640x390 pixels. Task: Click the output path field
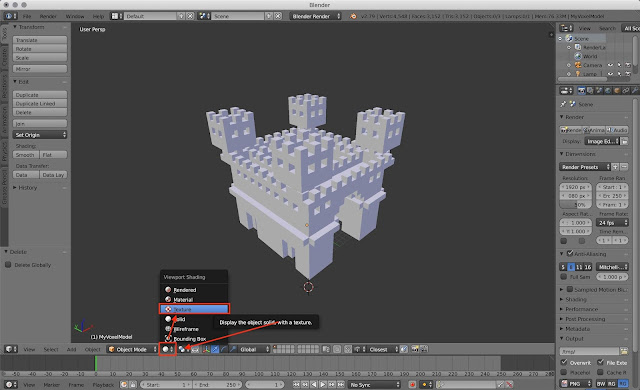(x=589, y=351)
